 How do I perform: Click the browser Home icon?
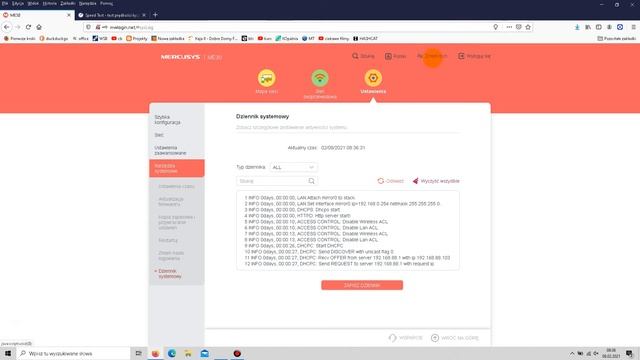pyautogui.click(x=39, y=27)
